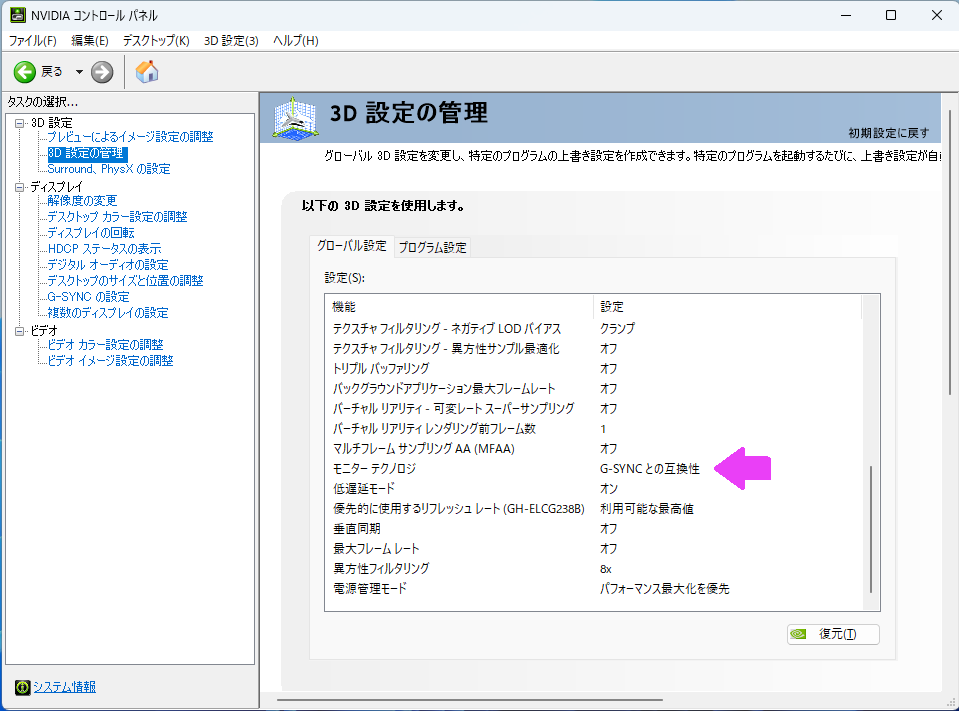
Task: Click the main panel vertical scrollbar
Action: 950,252
